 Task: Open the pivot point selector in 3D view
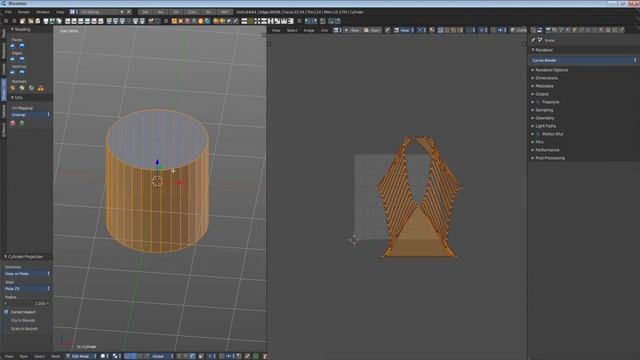[x=116, y=356]
